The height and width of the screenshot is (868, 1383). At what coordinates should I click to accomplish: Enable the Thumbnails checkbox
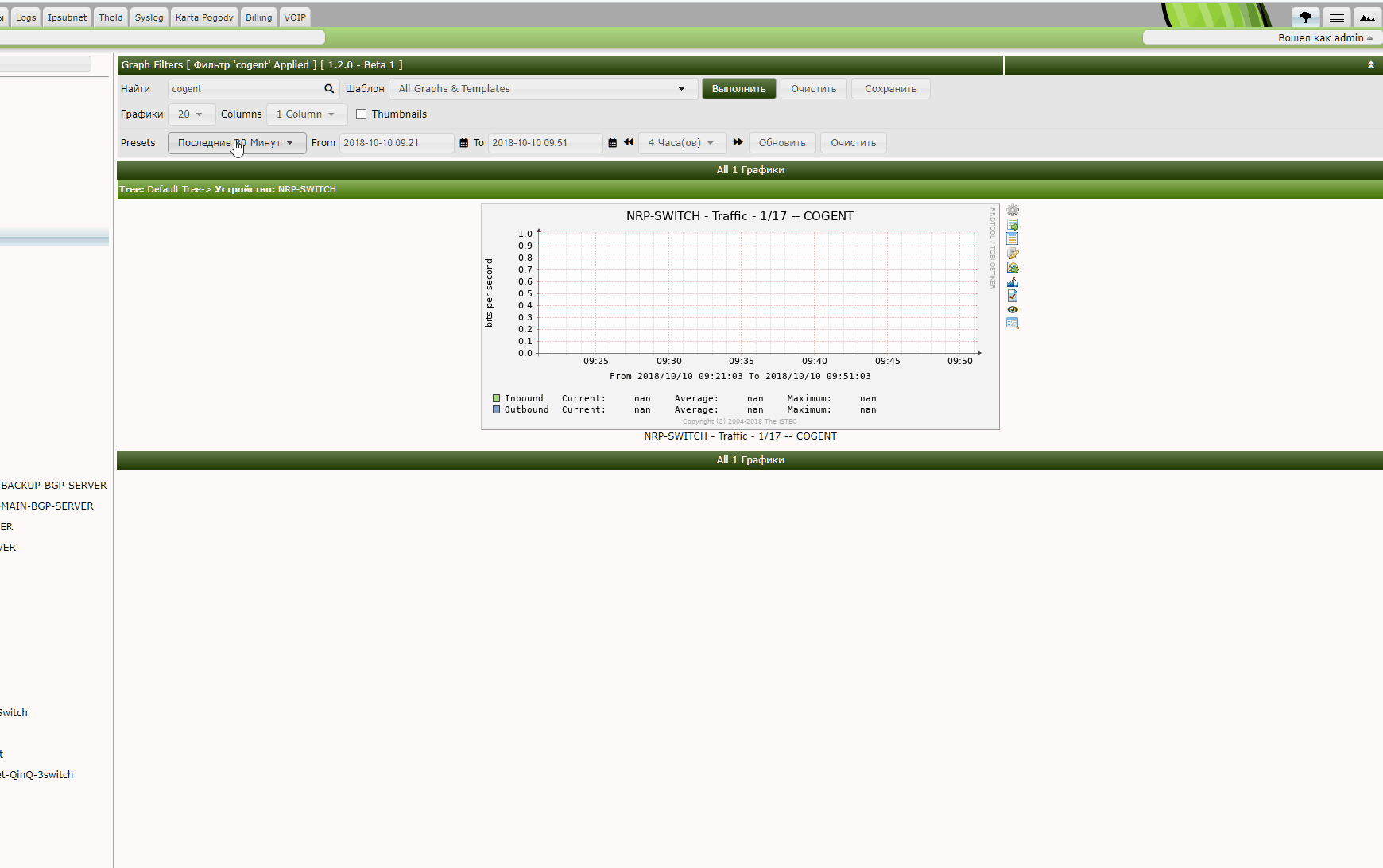[x=362, y=114]
